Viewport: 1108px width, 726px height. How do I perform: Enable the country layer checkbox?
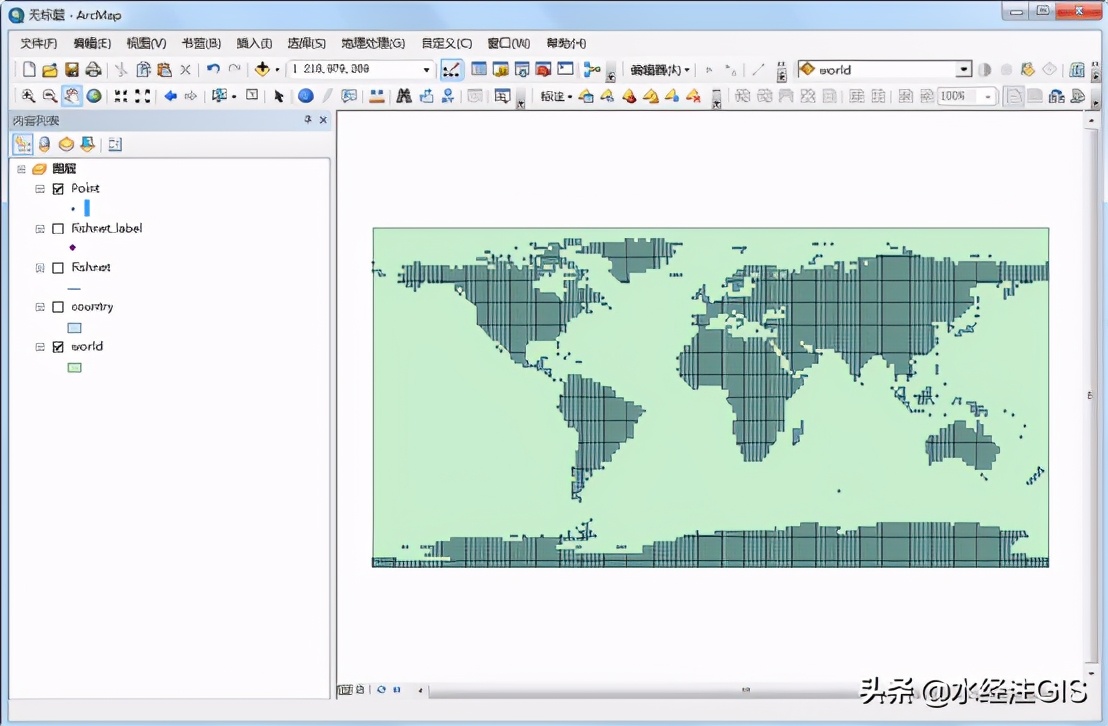tap(58, 307)
